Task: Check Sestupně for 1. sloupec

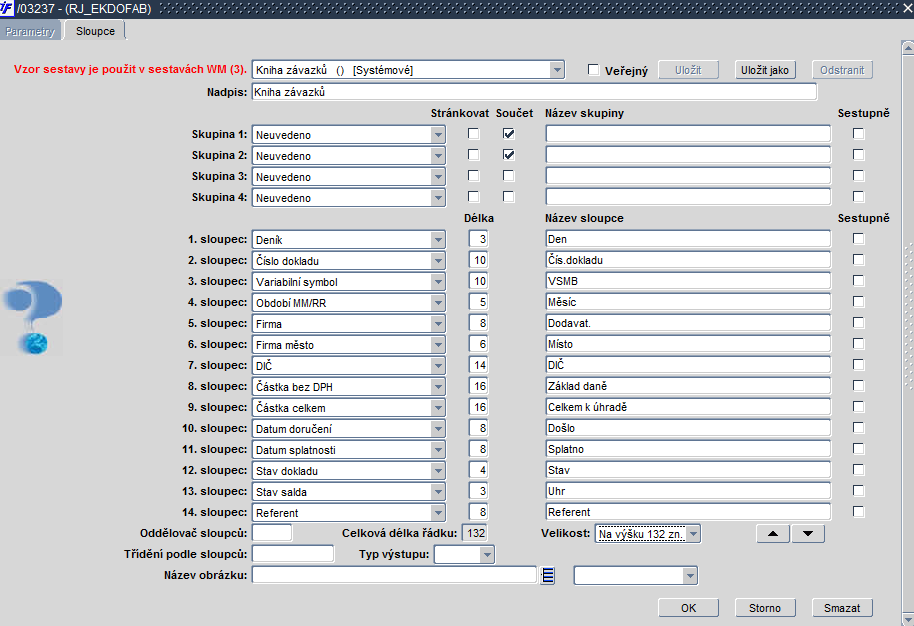Action: pos(859,239)
